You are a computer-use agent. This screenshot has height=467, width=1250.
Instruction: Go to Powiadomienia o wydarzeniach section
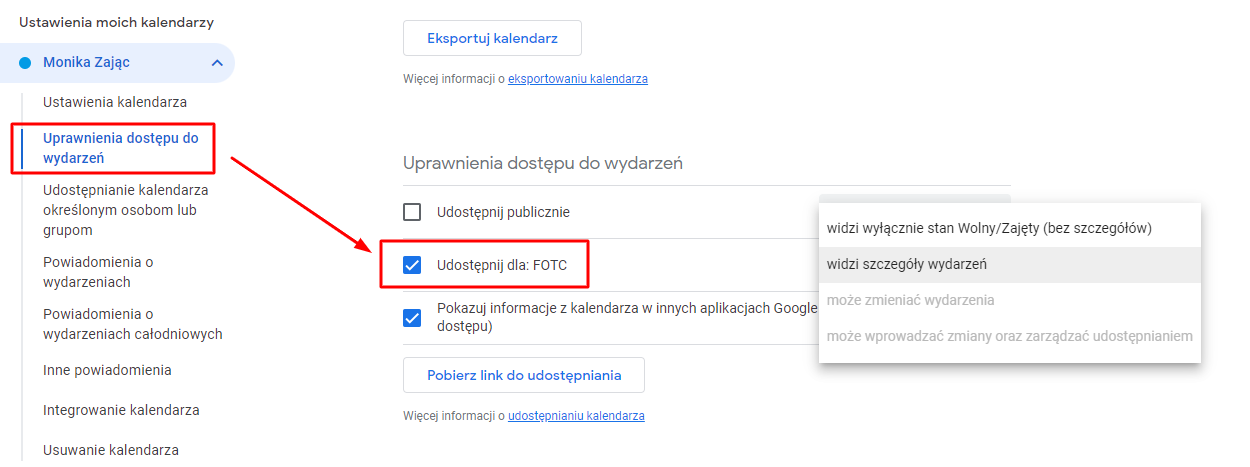click(98, 272)
